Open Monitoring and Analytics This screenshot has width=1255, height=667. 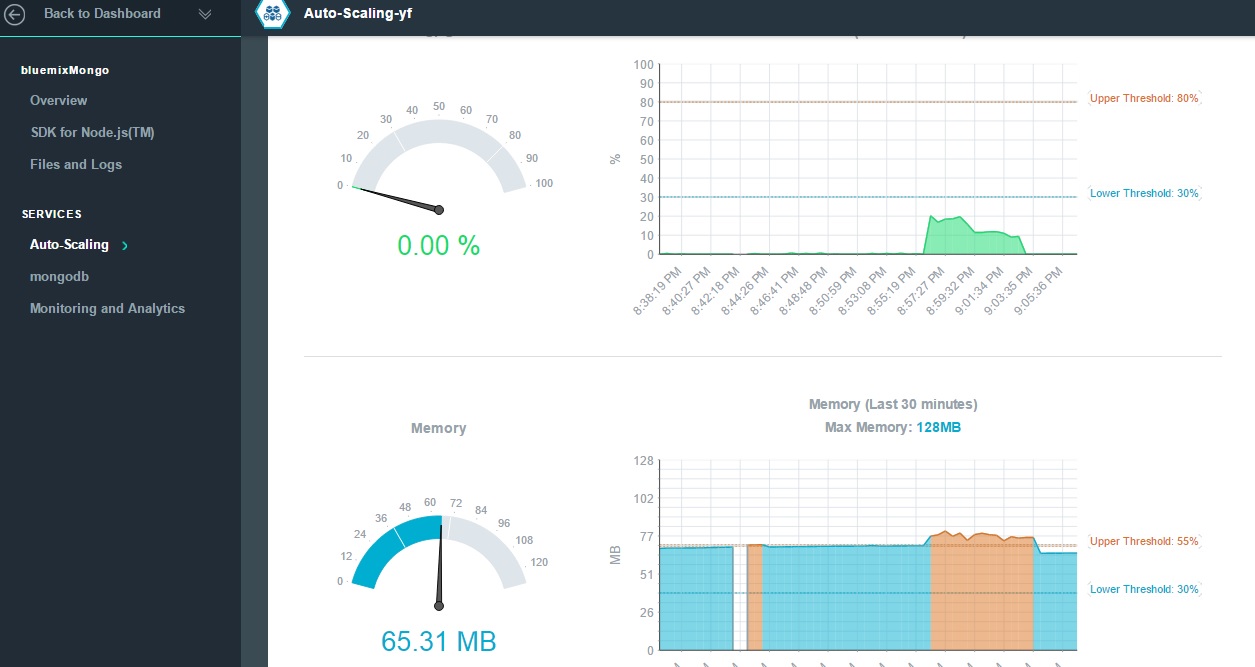coord(107,308)
